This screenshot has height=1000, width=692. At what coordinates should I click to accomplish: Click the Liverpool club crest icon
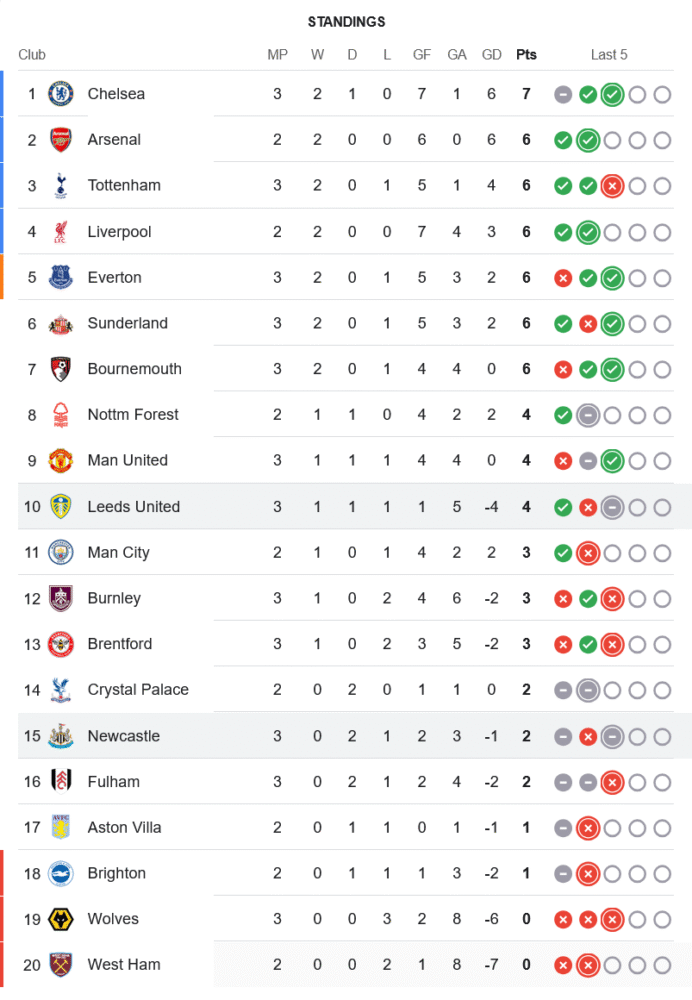[61, 232]
